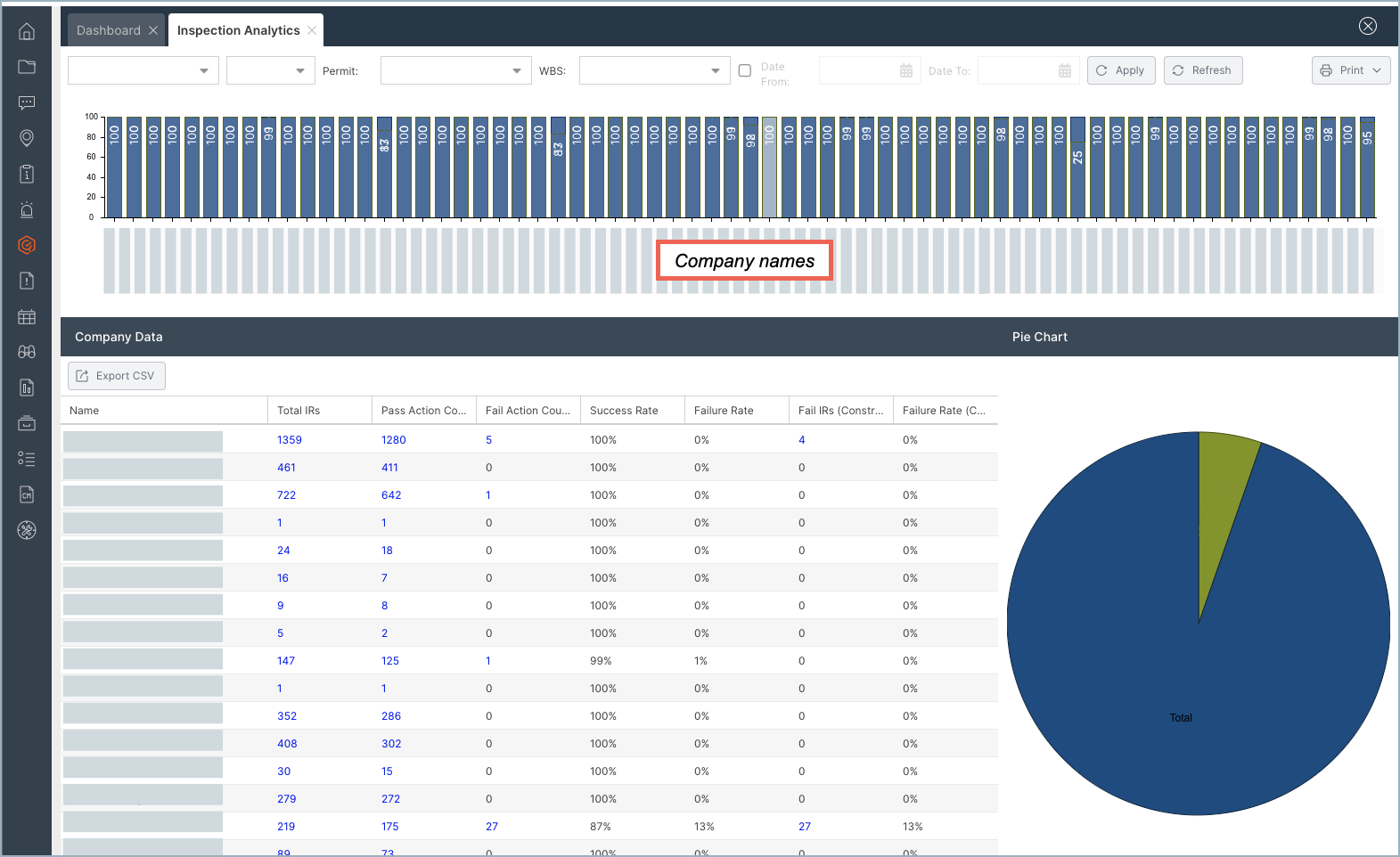Click the location pin sidebar icon

(27, 138)
